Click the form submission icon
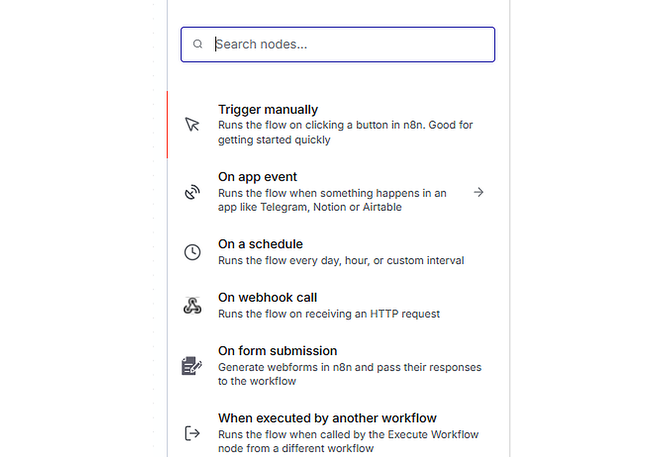This screenshot has height=457, width=664. click(192, 366)
